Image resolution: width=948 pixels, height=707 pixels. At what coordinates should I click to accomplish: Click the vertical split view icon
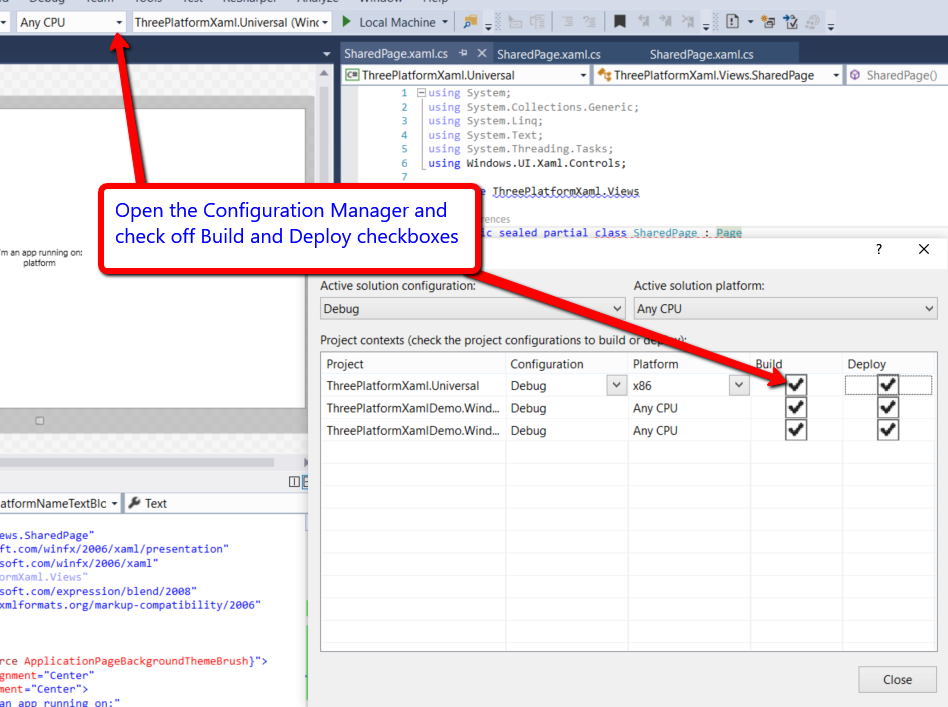coord(294,482)
